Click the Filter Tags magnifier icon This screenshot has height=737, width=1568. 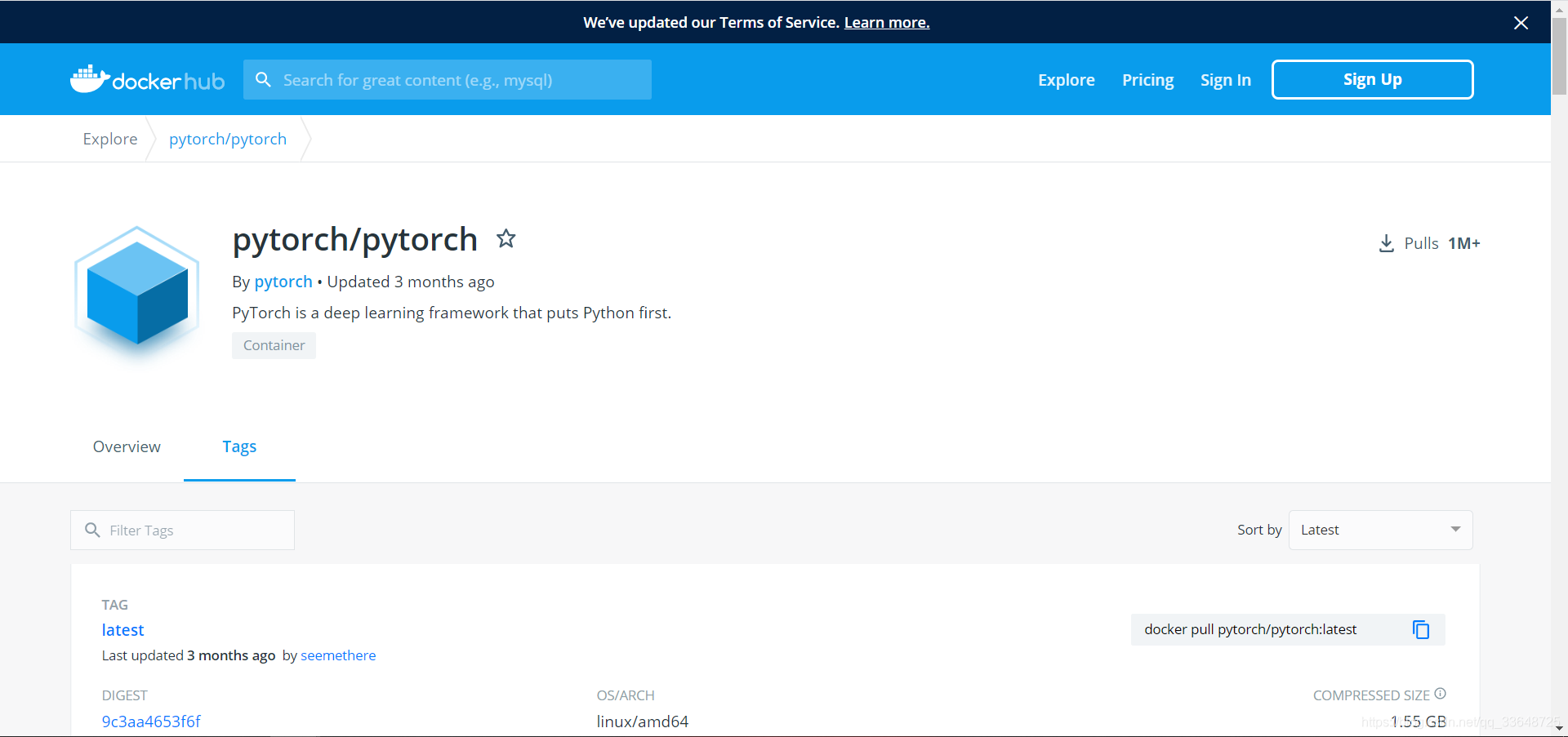[x=92, y=530]
